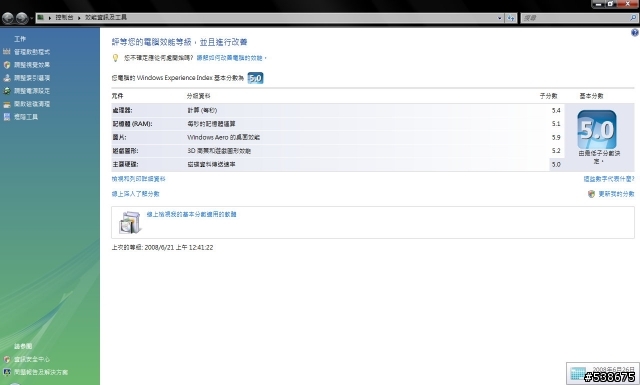This screenshot has width=640, height=385.
Task: Click the light bulb tip icon
Action: click(x=115, y=58)
